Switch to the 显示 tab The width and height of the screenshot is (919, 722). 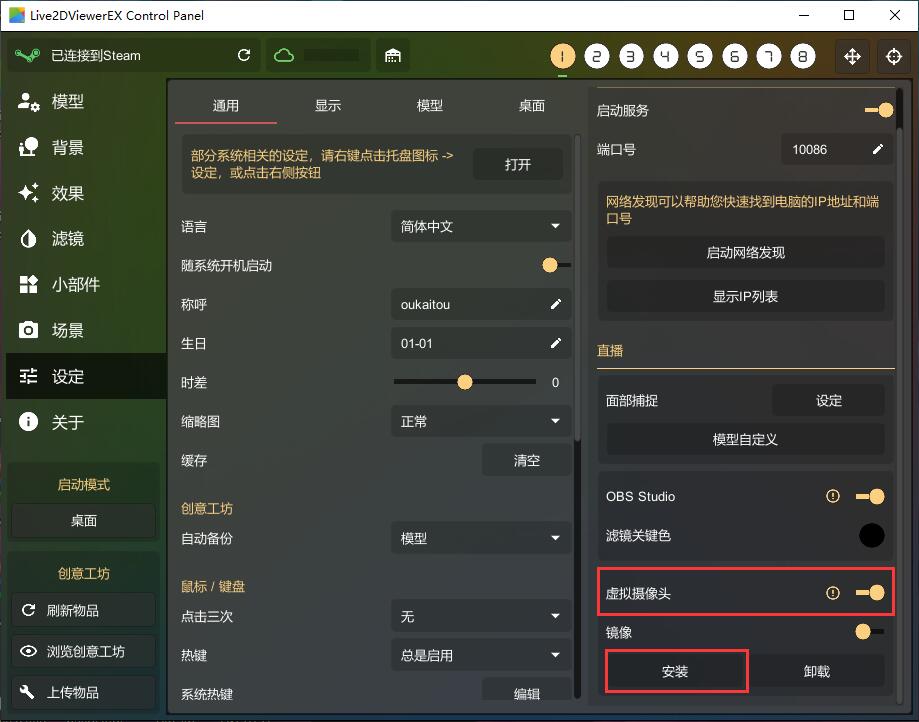(x=328, y=105)
